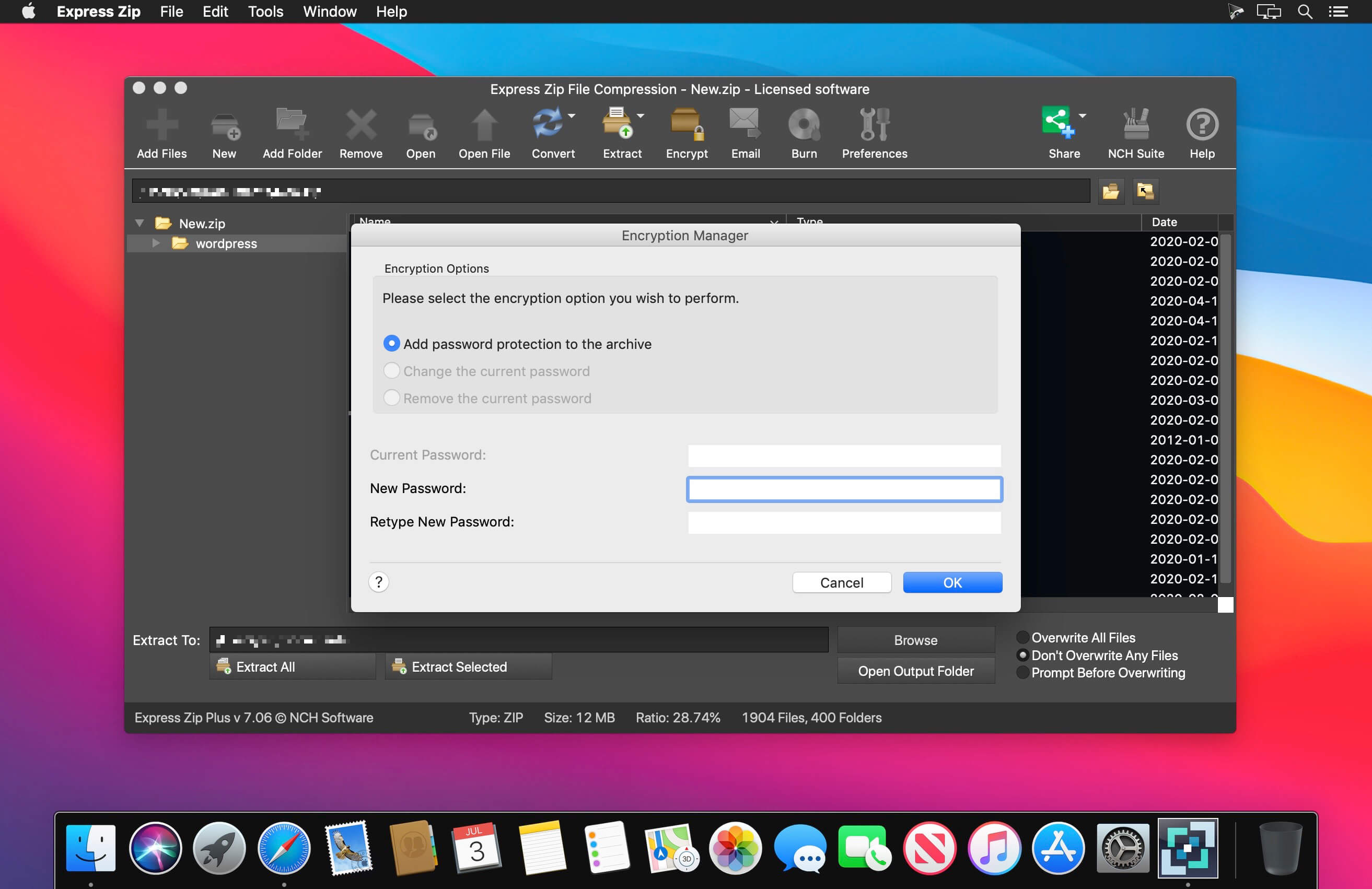The image size is (1372, 889).
Task: Open the App Store from the Dock
Action: 1058,848
